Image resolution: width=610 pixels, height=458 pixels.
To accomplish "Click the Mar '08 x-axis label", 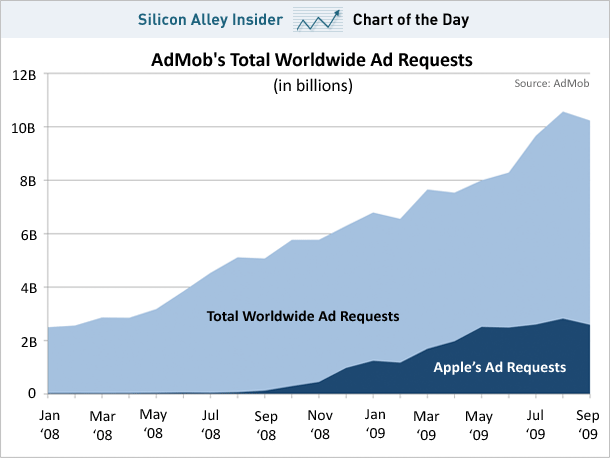I will 102,425.
